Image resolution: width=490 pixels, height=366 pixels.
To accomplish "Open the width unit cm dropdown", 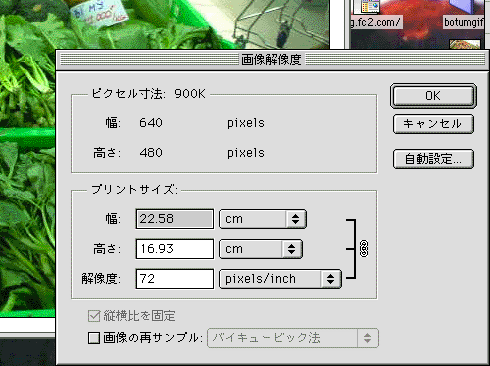I will tap(263, 219).
